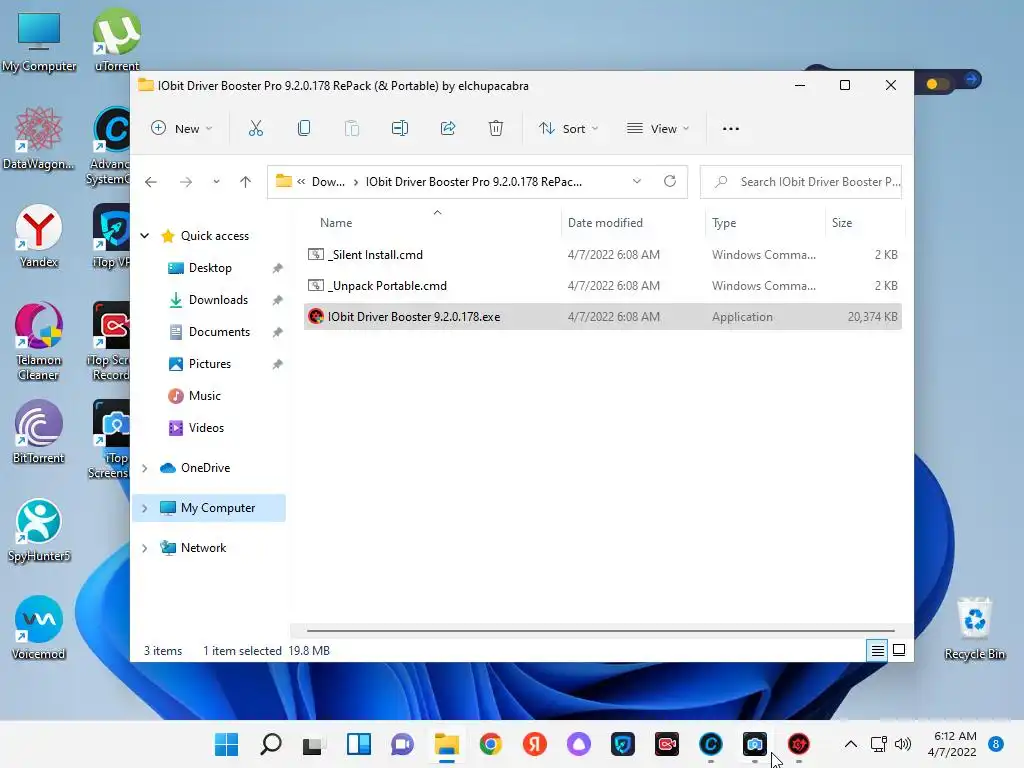Open iTop VPN shield icon on taskbar
The image size is (1024, 768).
622,744
